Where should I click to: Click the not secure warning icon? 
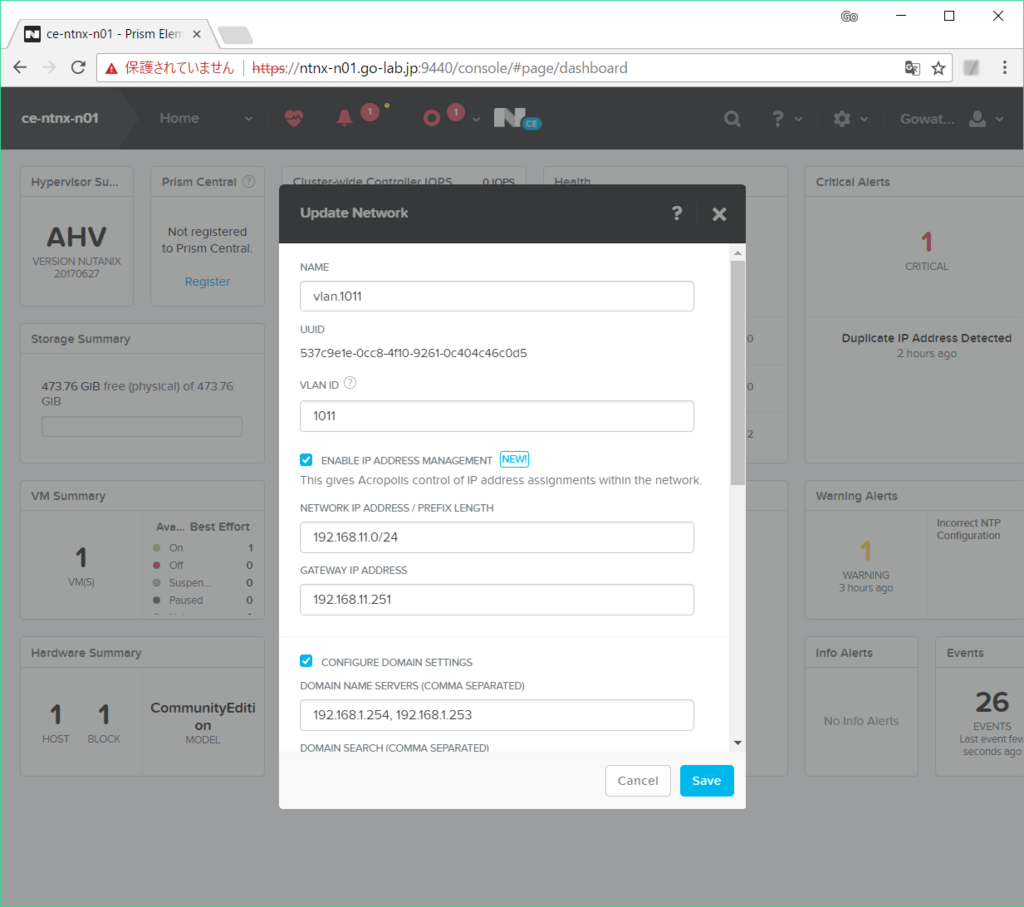(x=112, y=68)
